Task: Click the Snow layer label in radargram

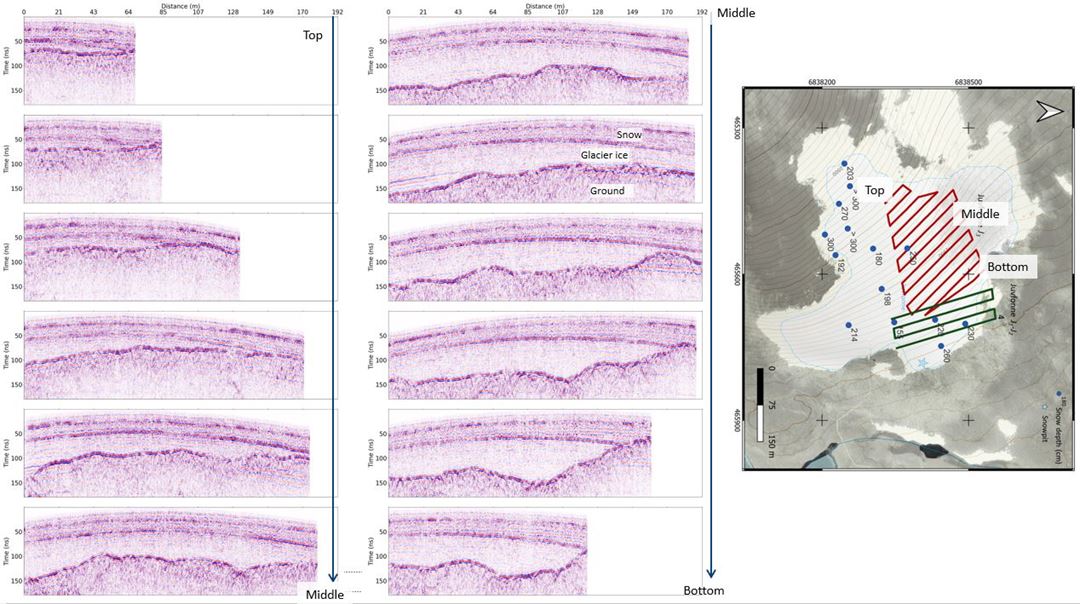Action: tap(629, 134)
